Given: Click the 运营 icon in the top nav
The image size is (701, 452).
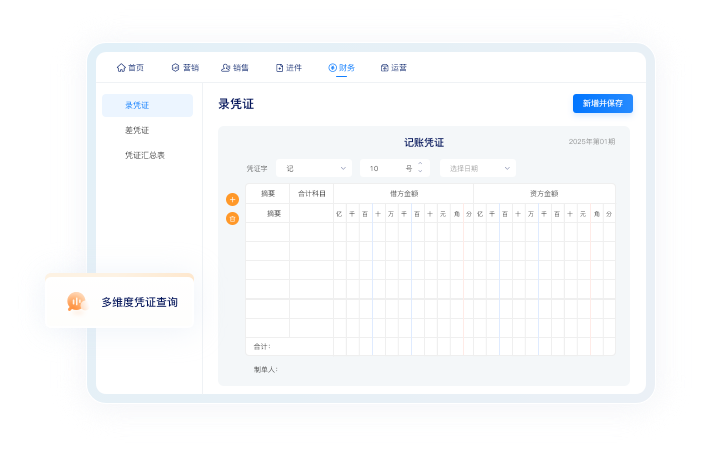Looking at the screenshot, I should [385, 68].
